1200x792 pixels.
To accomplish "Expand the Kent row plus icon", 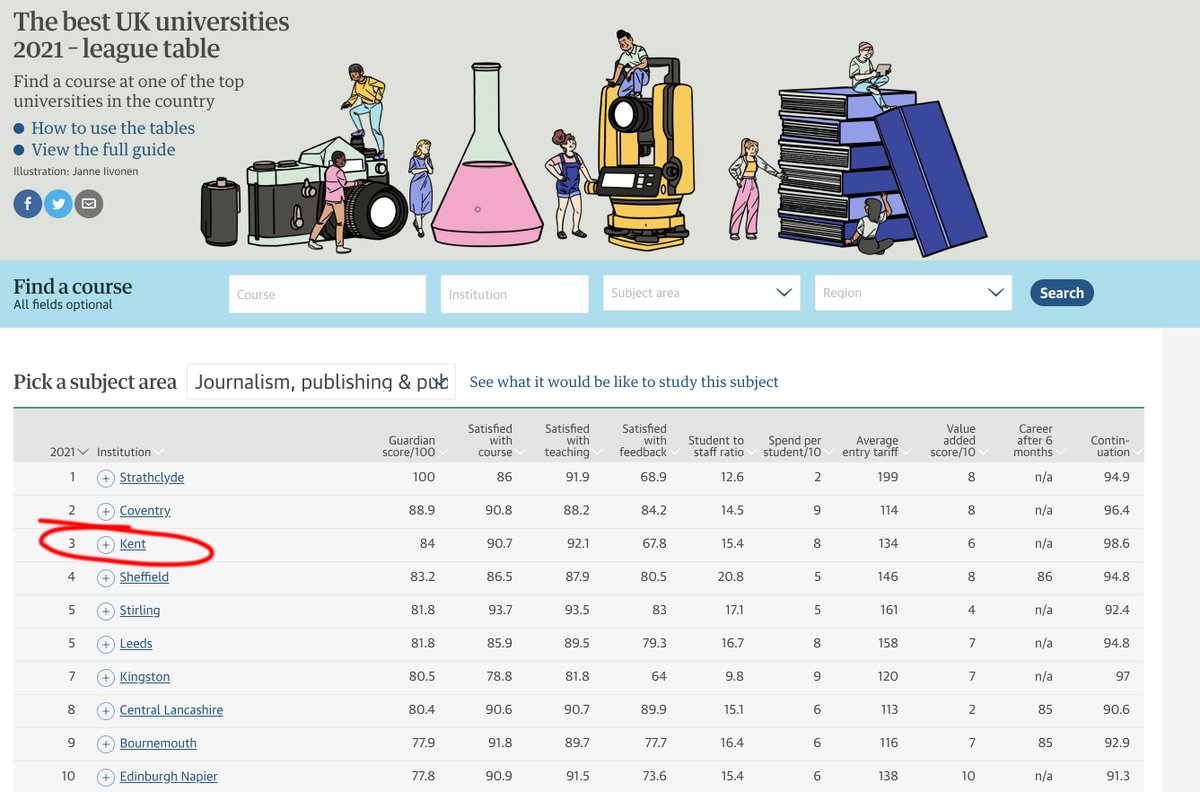I will (x=106, y=544).
